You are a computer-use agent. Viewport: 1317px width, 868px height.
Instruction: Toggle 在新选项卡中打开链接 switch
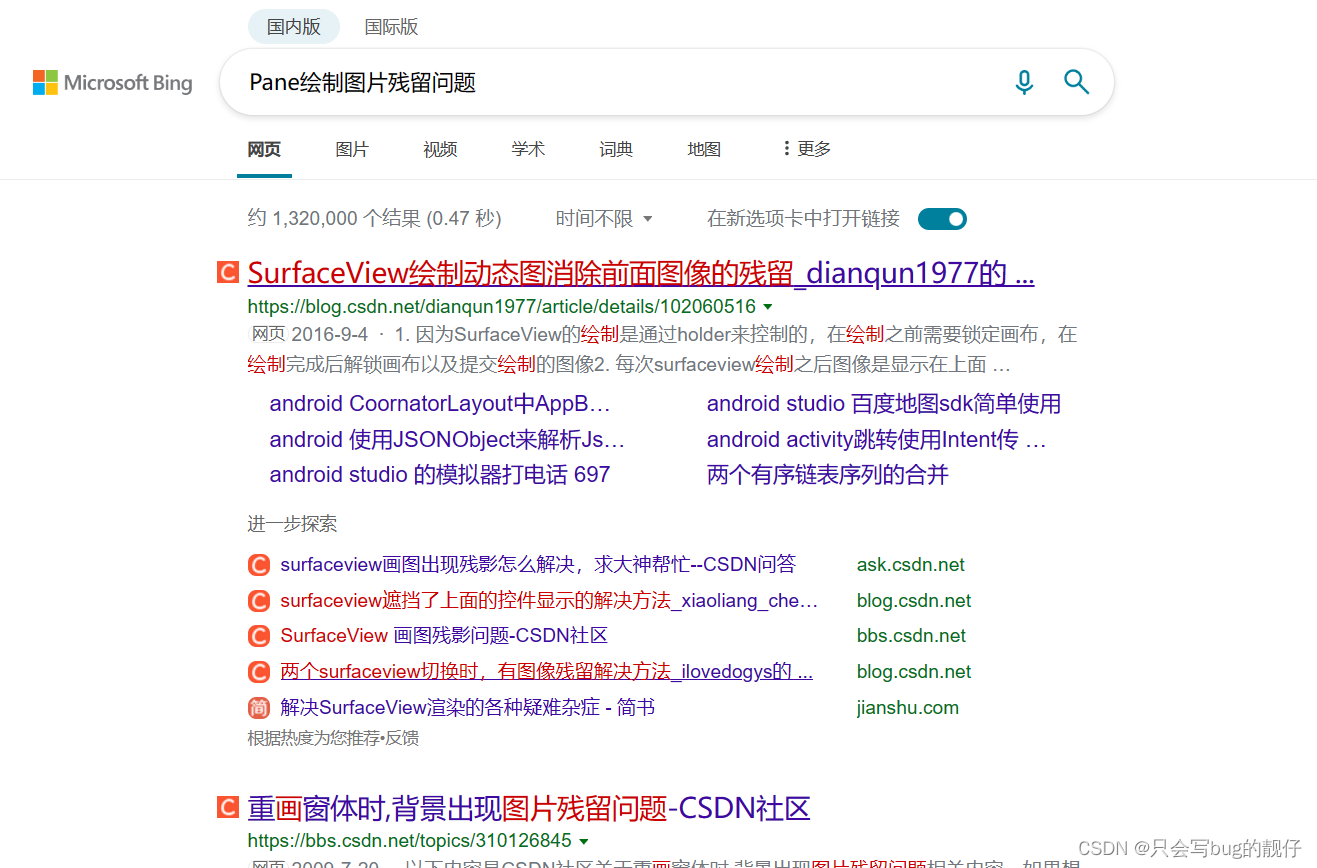[942, 218]
